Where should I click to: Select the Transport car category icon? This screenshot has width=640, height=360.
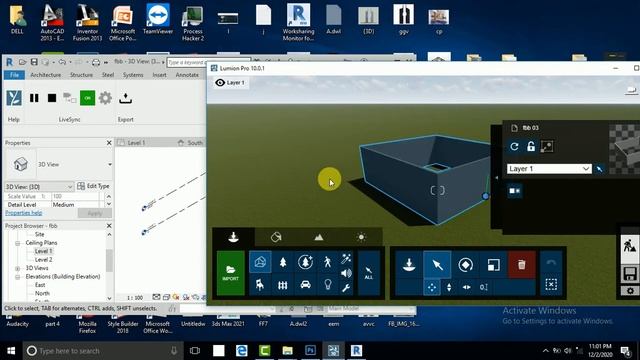(305, 284)
